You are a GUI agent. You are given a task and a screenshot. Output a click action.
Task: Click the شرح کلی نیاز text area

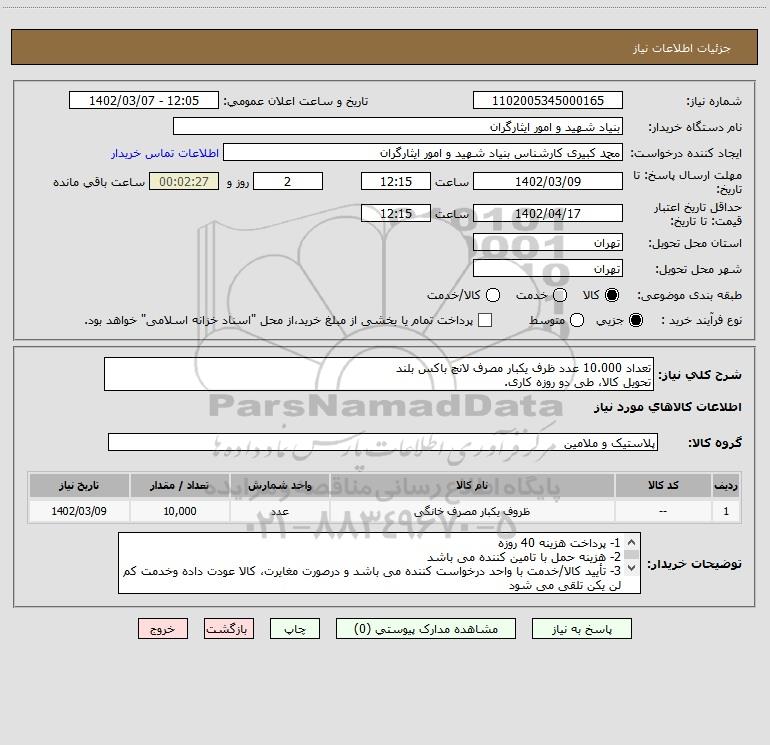(379, 374)
